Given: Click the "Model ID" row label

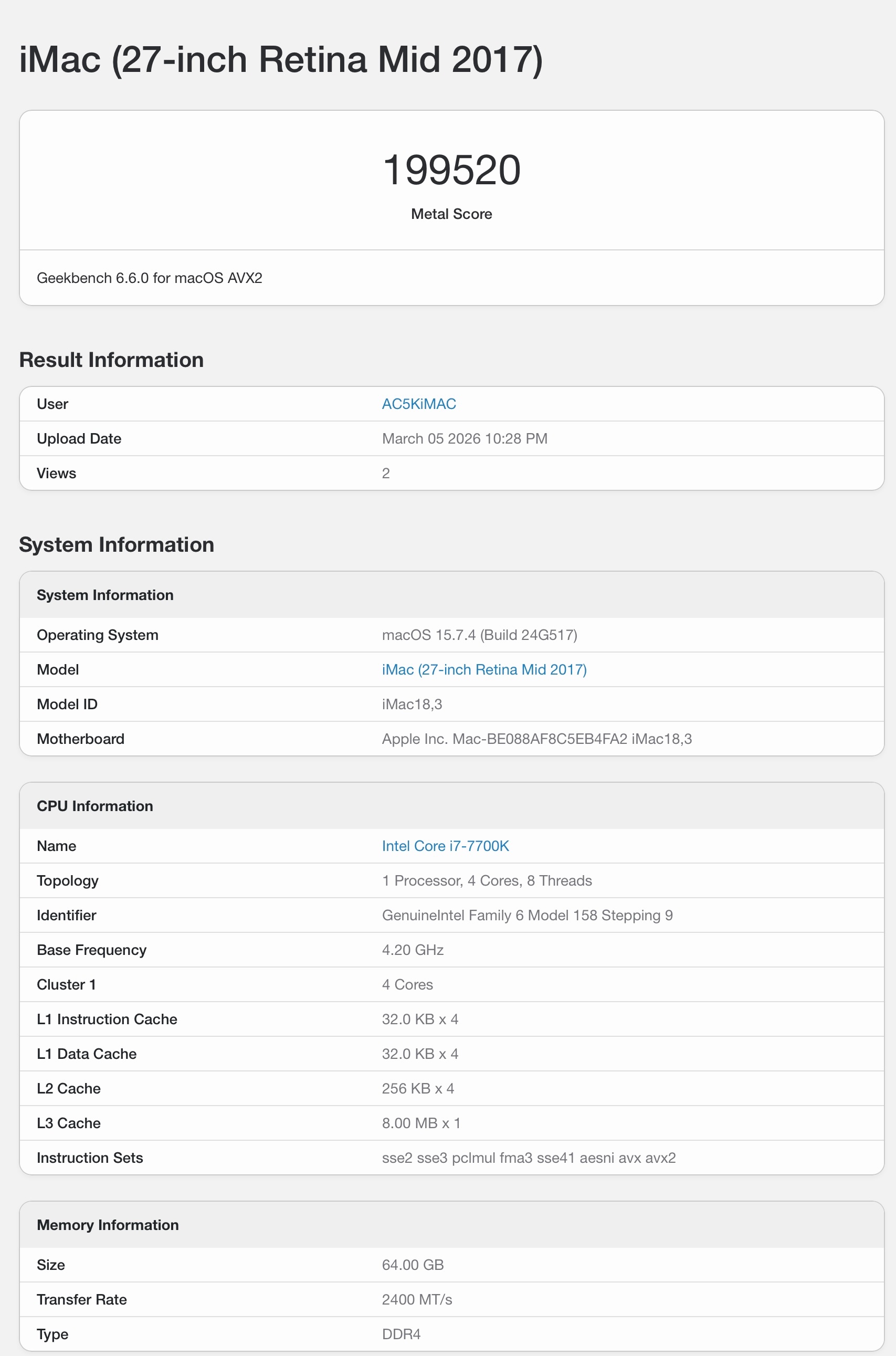Looking at the screenshot, I should click(x=67, y=705).
